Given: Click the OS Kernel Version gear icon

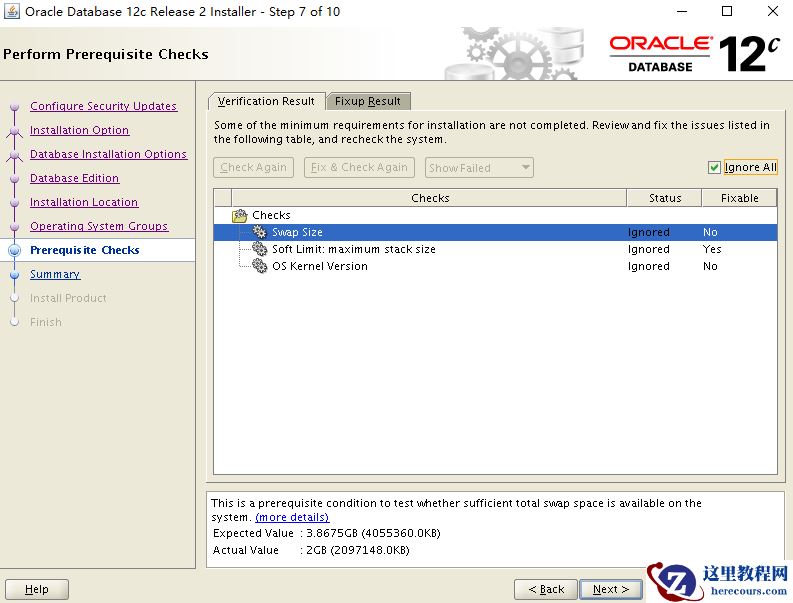Looking at the screenshot, I should (259, 266).
